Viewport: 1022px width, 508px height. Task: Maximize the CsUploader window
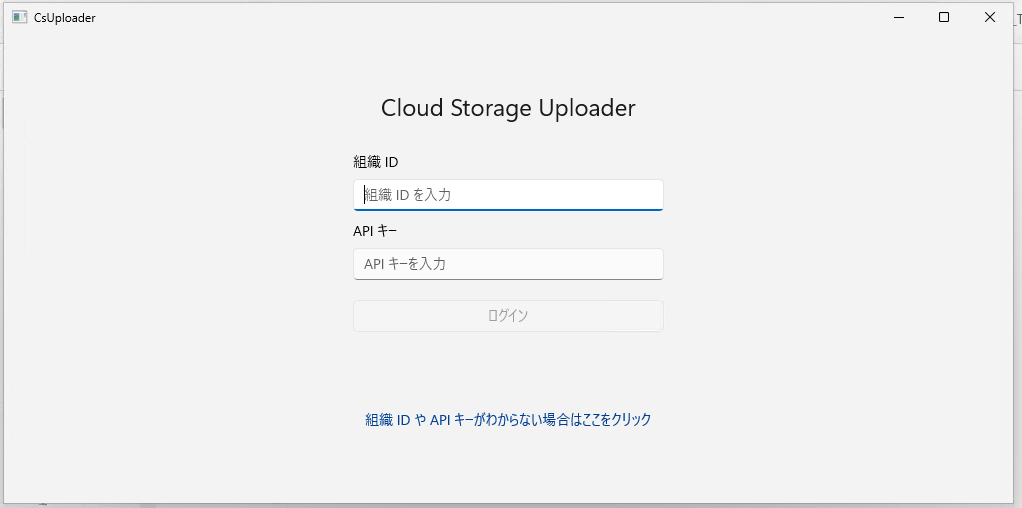944,17
